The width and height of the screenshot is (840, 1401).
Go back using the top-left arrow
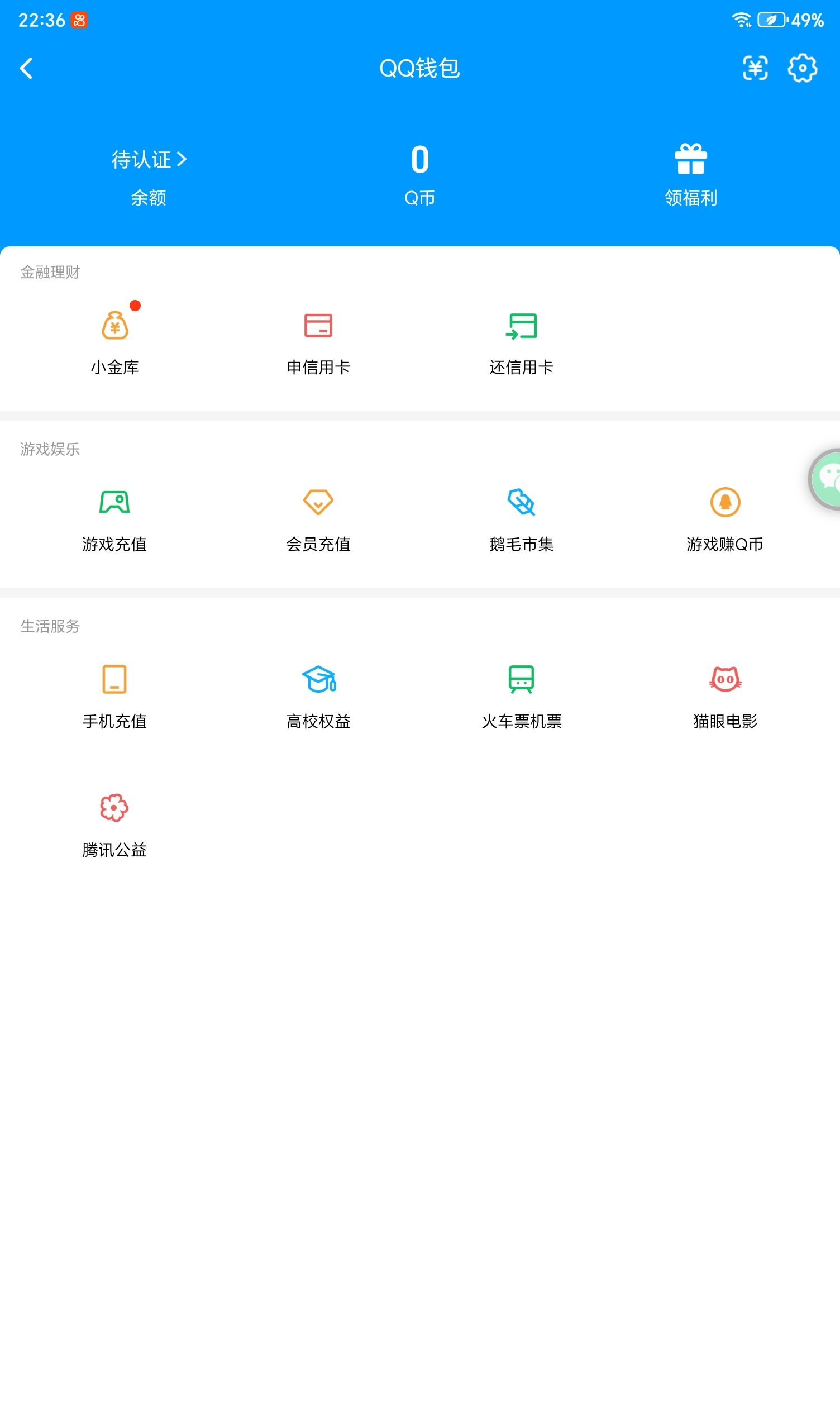click(x=26, y=69)
